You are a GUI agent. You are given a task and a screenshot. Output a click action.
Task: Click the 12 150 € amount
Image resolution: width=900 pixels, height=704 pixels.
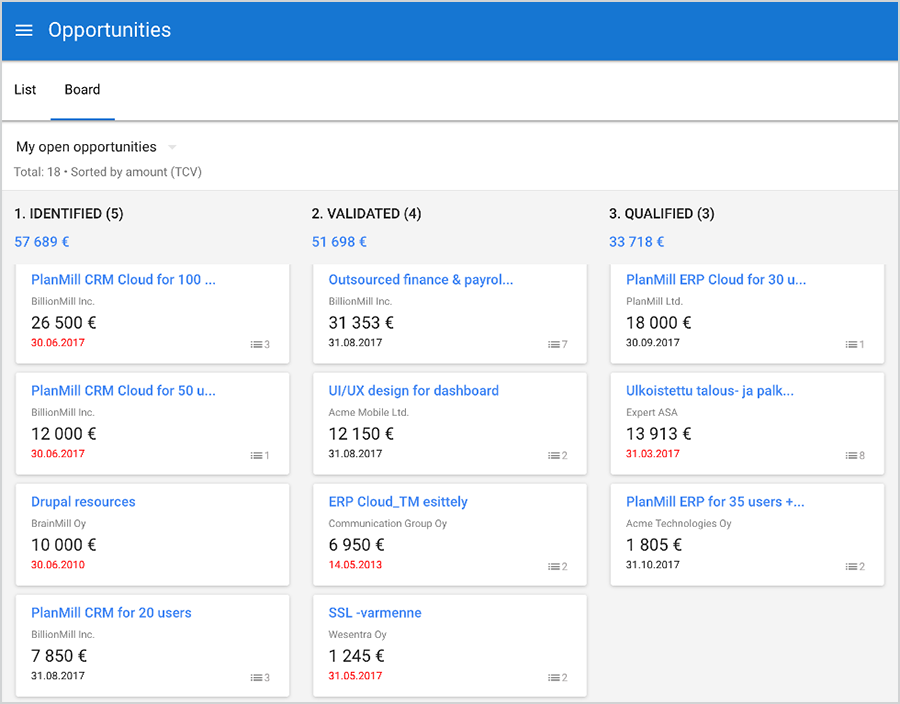click(x=361, y=434)
